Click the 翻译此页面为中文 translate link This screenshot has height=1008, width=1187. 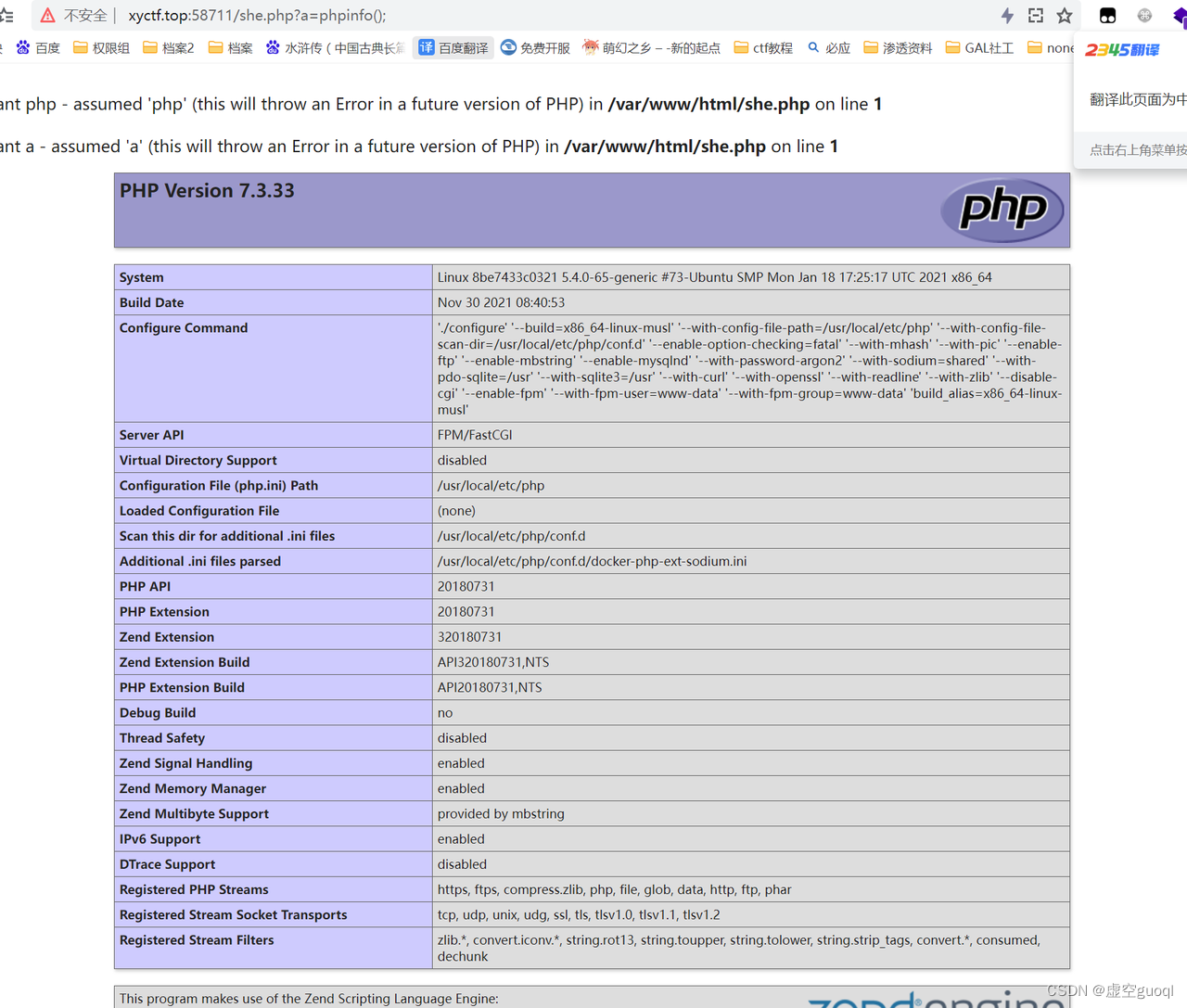pyautogui.click(x=1135, y=99)
